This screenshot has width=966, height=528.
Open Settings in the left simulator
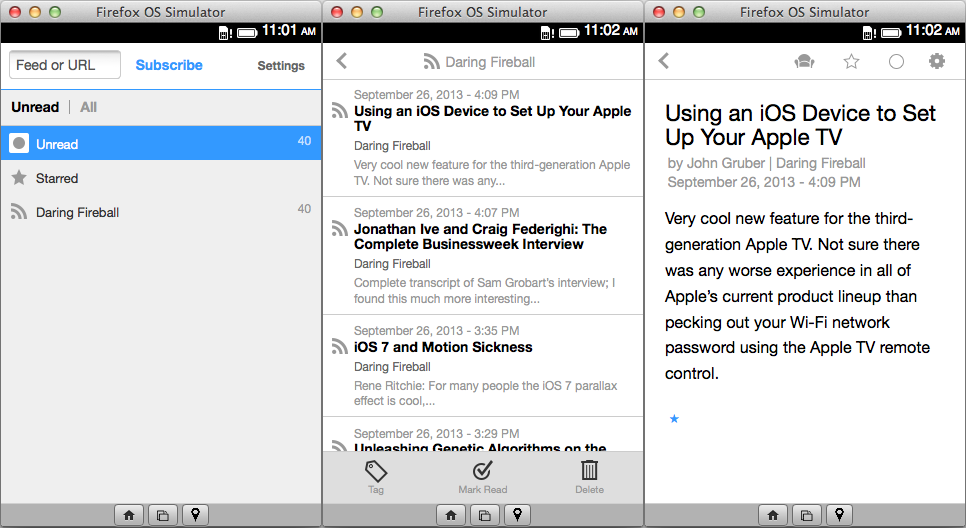tap(281, 65)
